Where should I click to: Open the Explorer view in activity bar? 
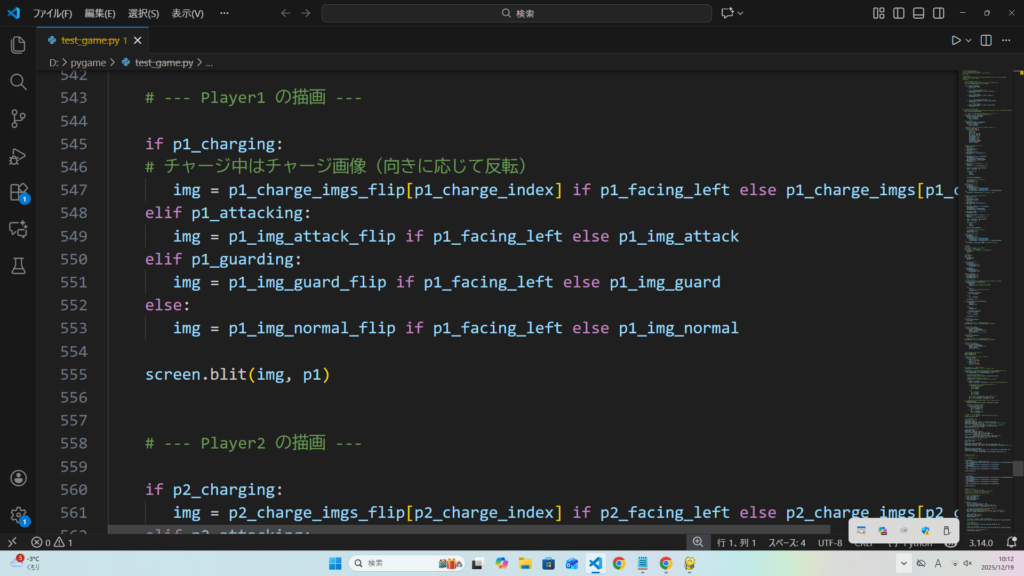[x=17, y=45]
